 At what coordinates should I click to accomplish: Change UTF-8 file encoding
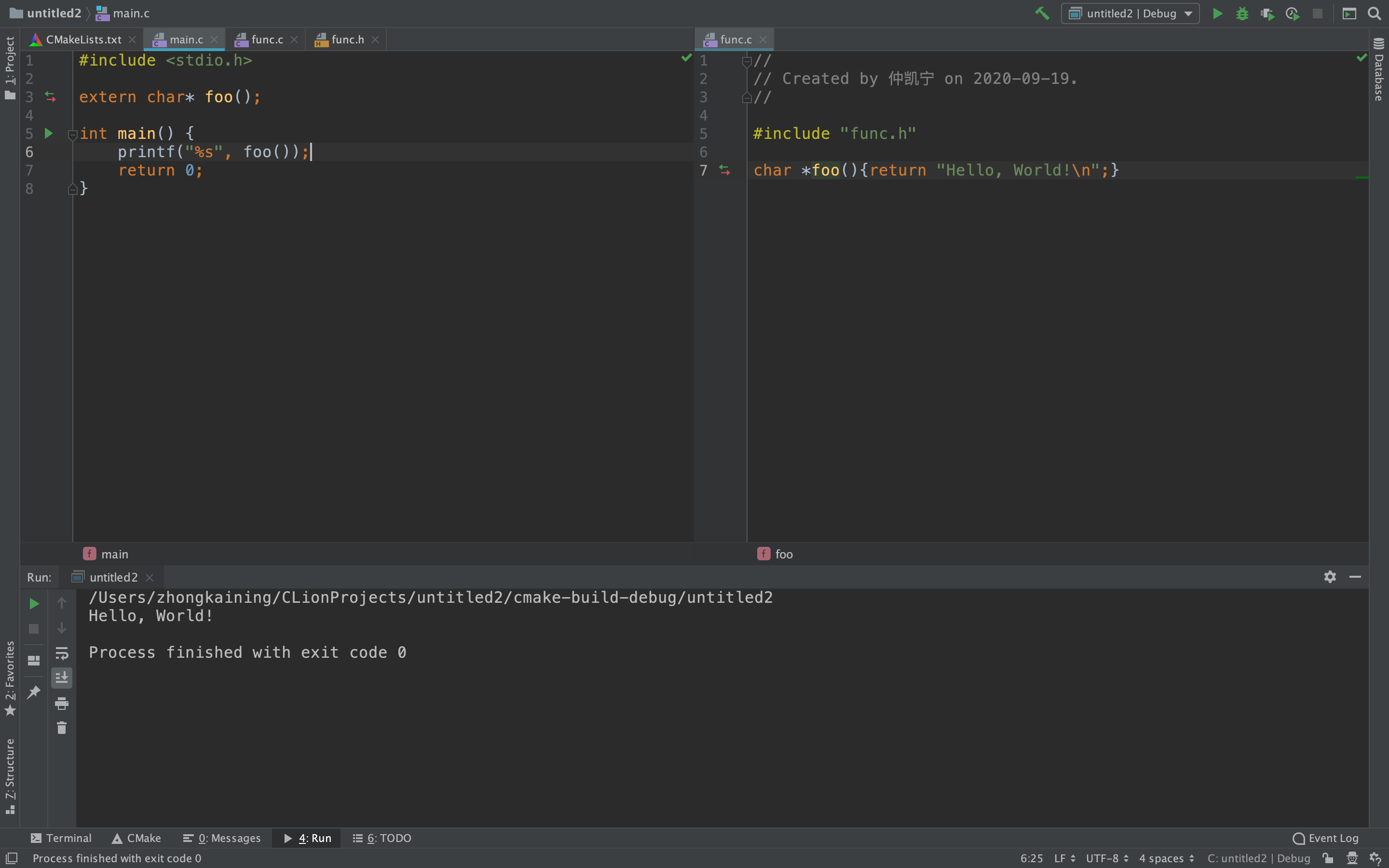pos(1107,858)
